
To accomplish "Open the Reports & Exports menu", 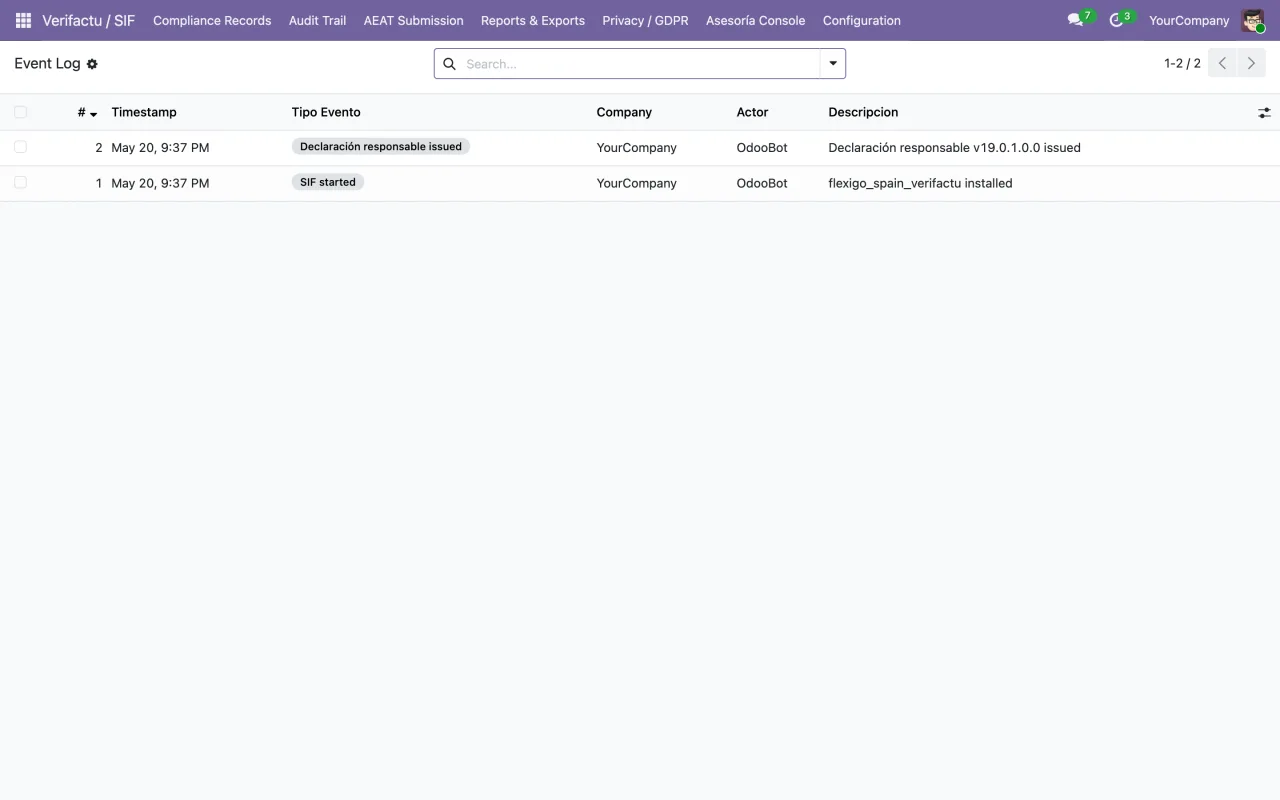I will point(533,20).
